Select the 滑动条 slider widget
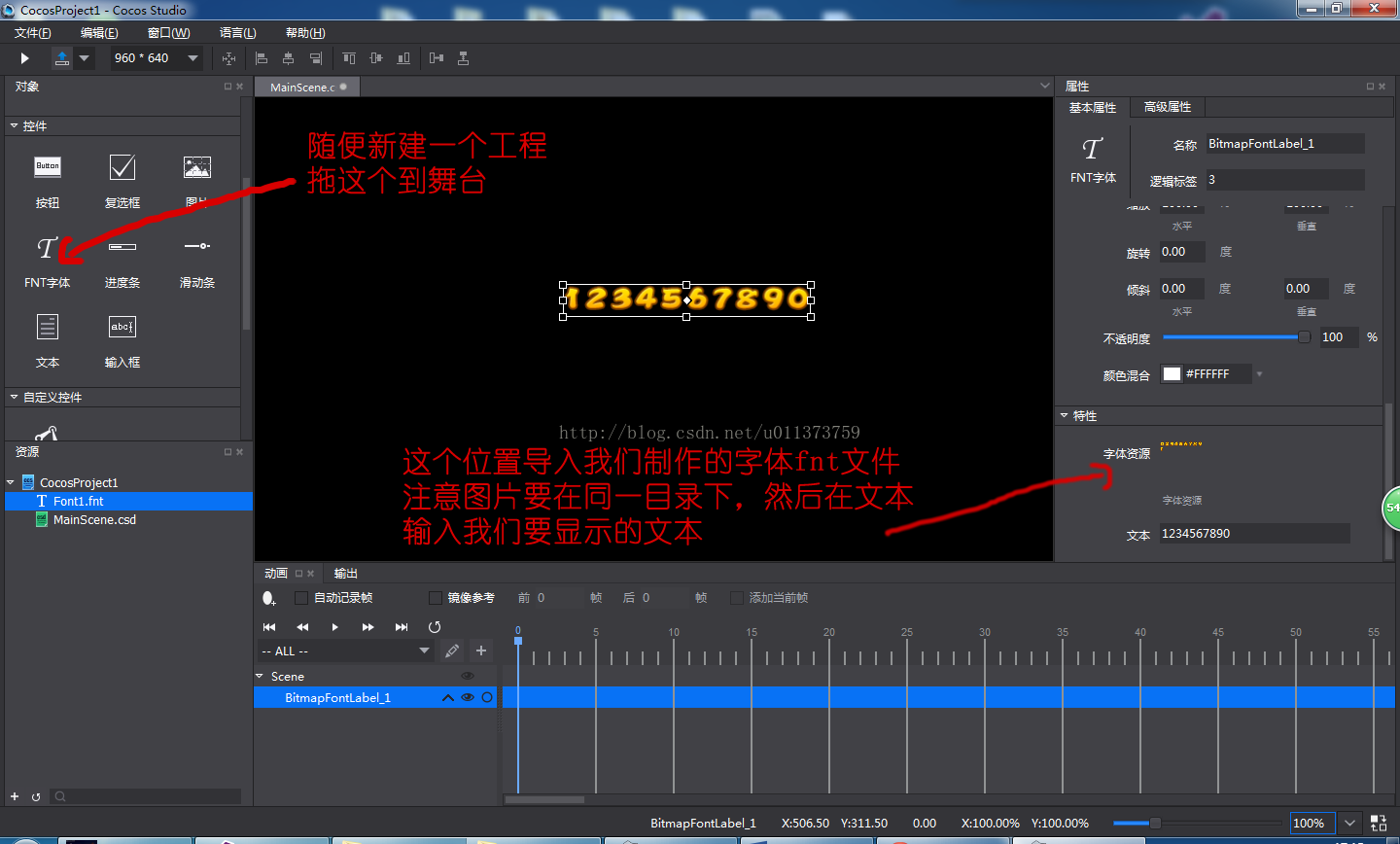Viewport: 1400px width, 844px height. click(197, 261)
